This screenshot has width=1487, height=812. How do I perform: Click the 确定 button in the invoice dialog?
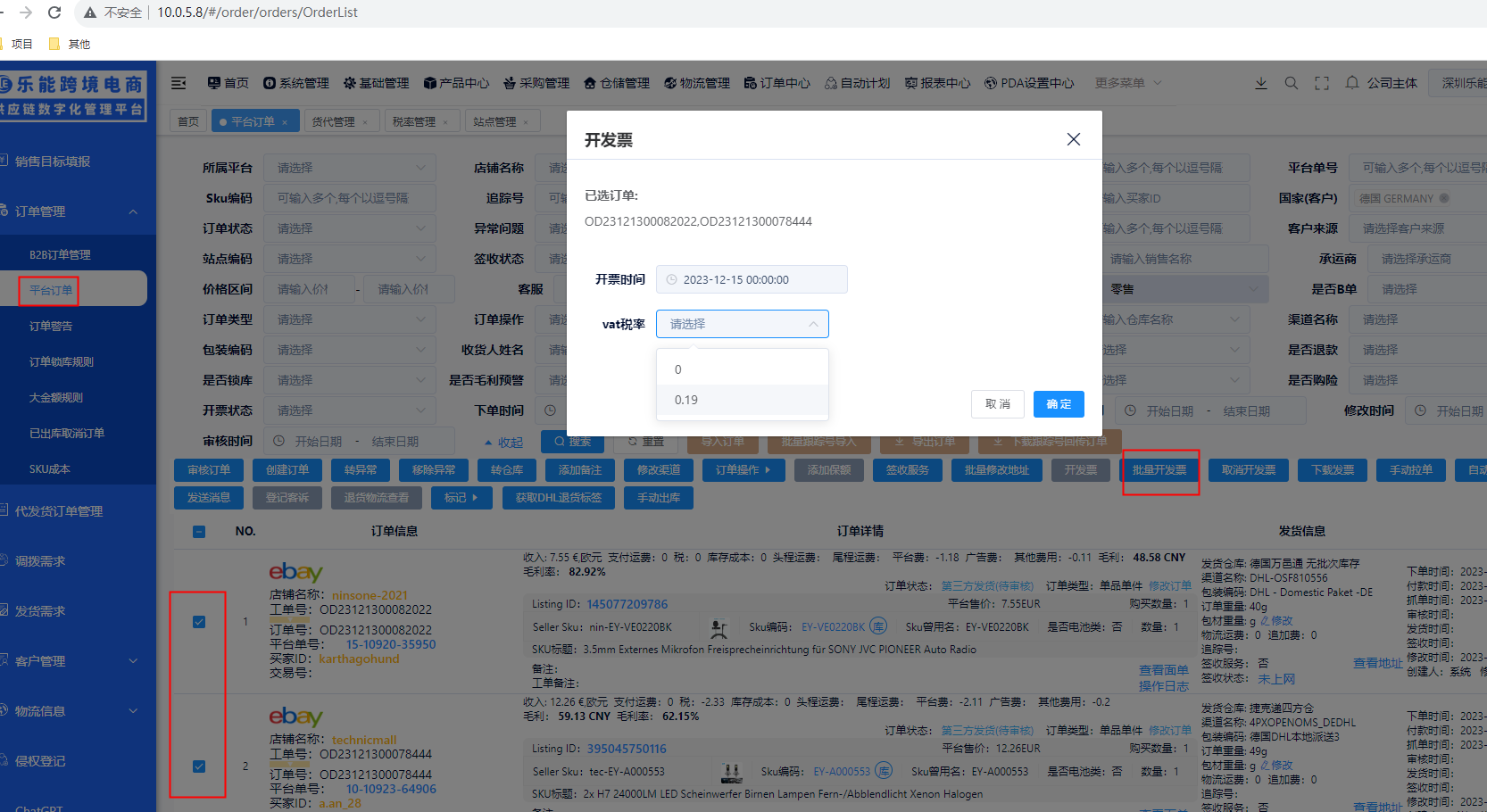coord(1059,403)
